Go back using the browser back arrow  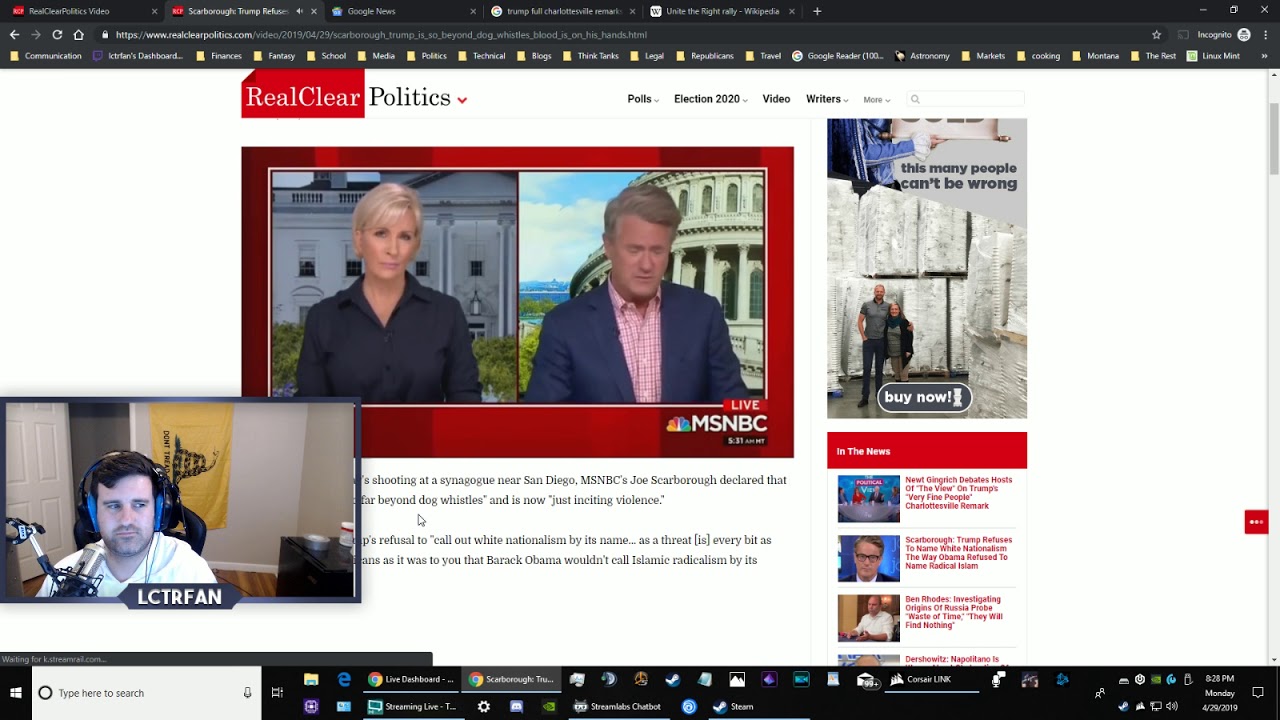(14, 34)
